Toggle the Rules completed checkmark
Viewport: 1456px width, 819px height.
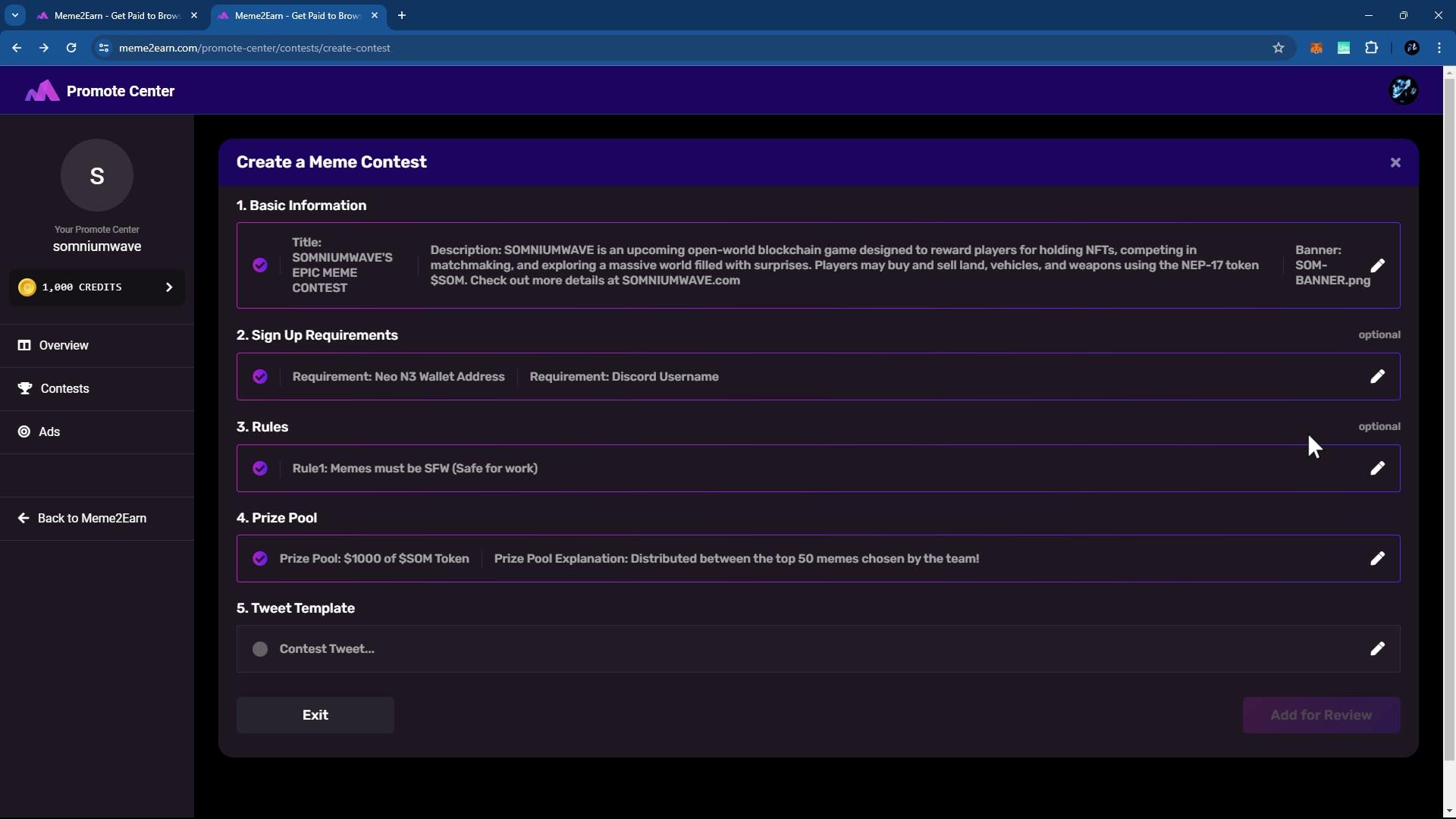click(x=260, y=468)
